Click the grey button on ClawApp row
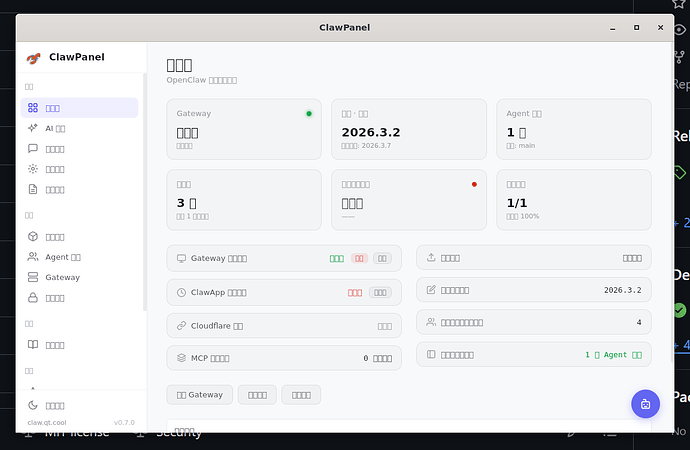 [380, 293]
